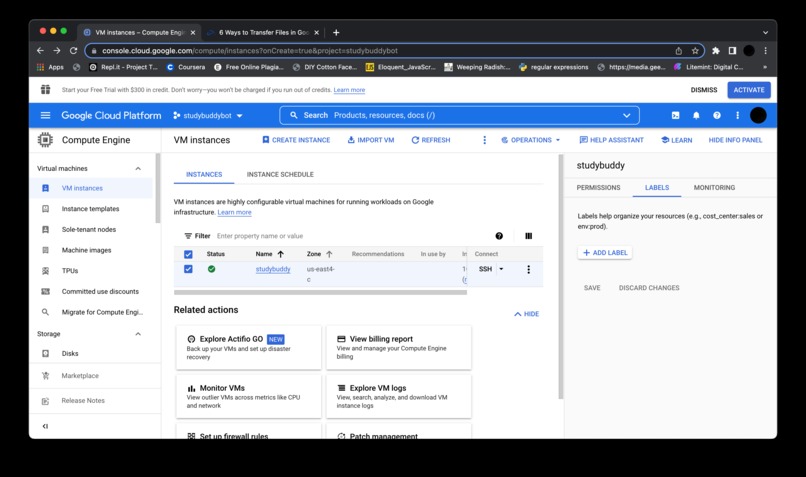Viewport: 806px width, 477px height.
Task: Open the account avatar in header
Action: pos(758,115)
